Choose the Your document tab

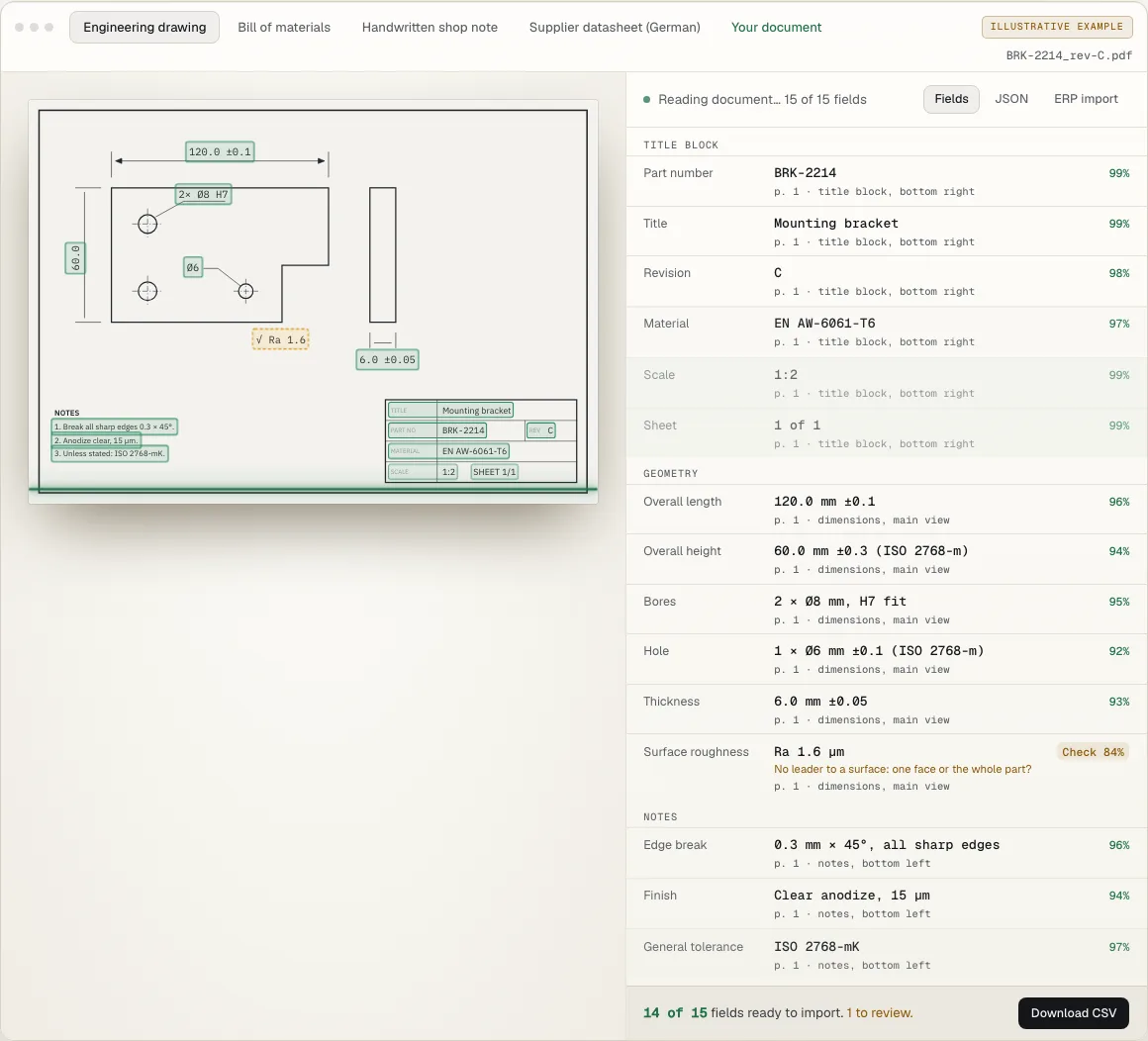pos(776,27)
